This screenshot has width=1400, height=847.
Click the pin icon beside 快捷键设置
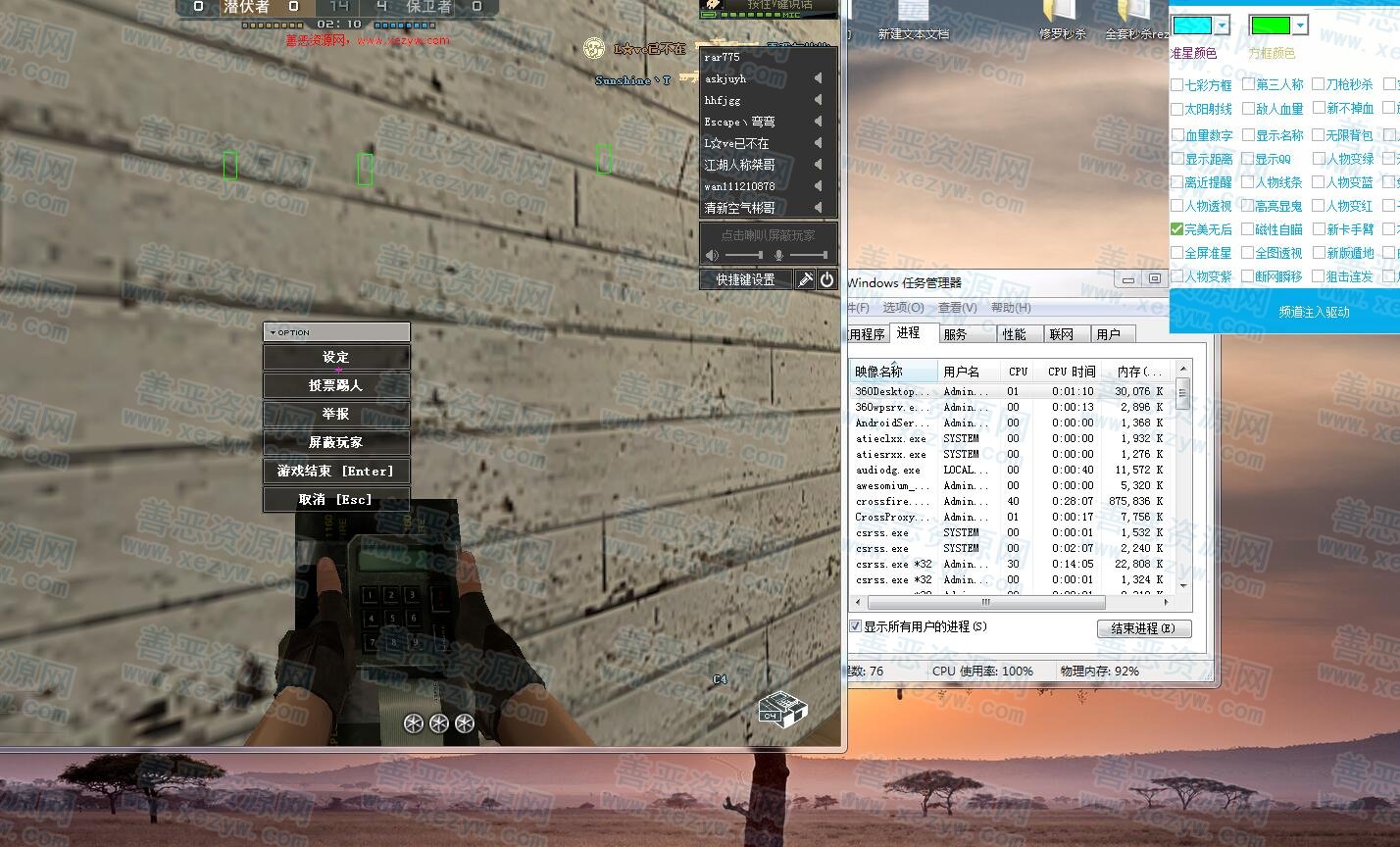[804, 279]
